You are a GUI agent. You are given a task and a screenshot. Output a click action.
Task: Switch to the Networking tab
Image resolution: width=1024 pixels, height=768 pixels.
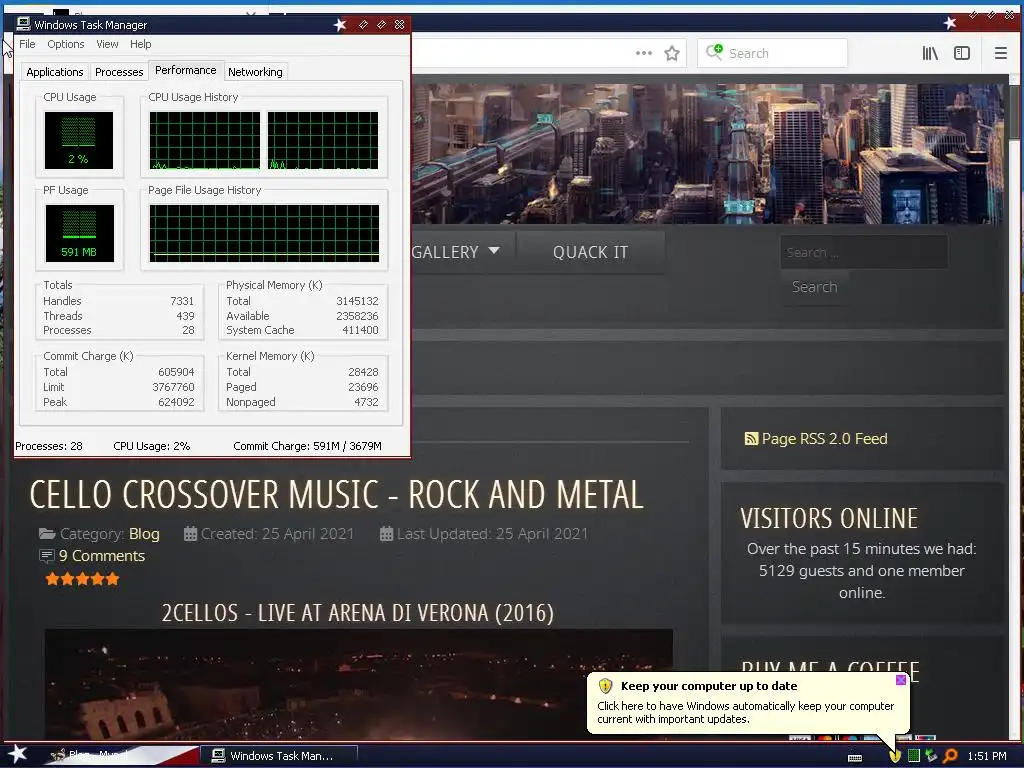[255, 72]
